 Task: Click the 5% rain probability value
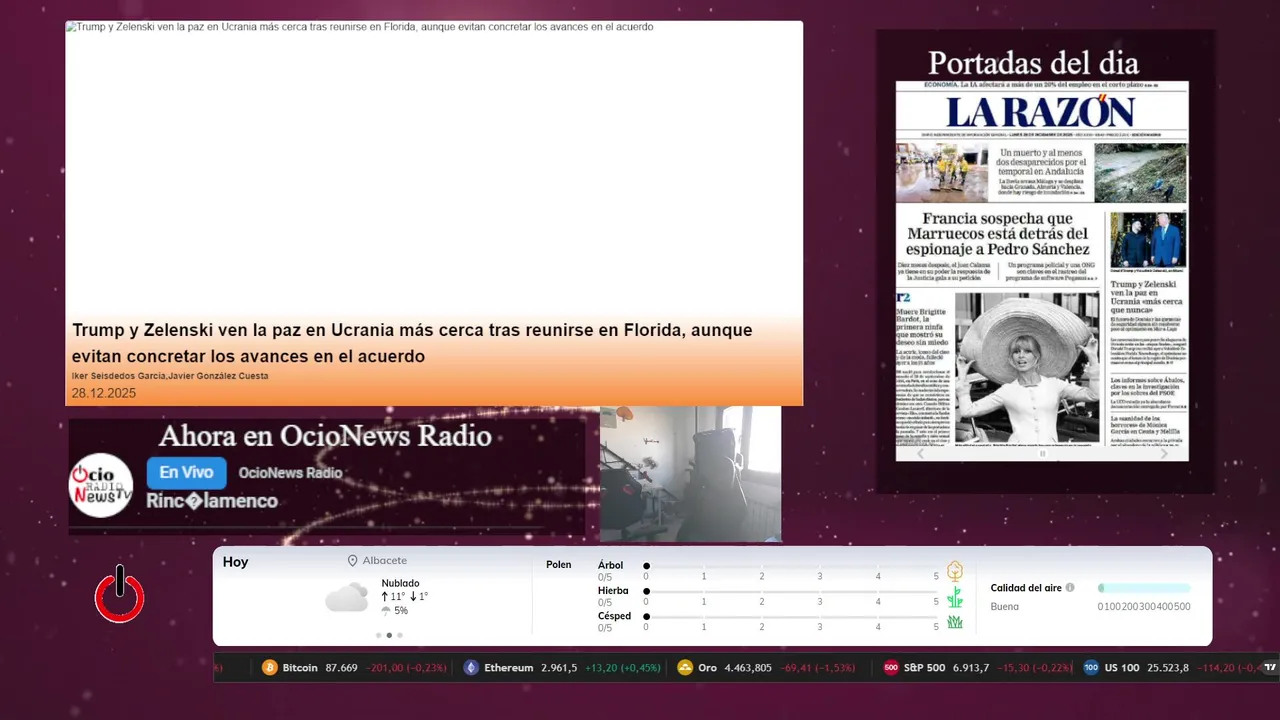click(401, 611)
